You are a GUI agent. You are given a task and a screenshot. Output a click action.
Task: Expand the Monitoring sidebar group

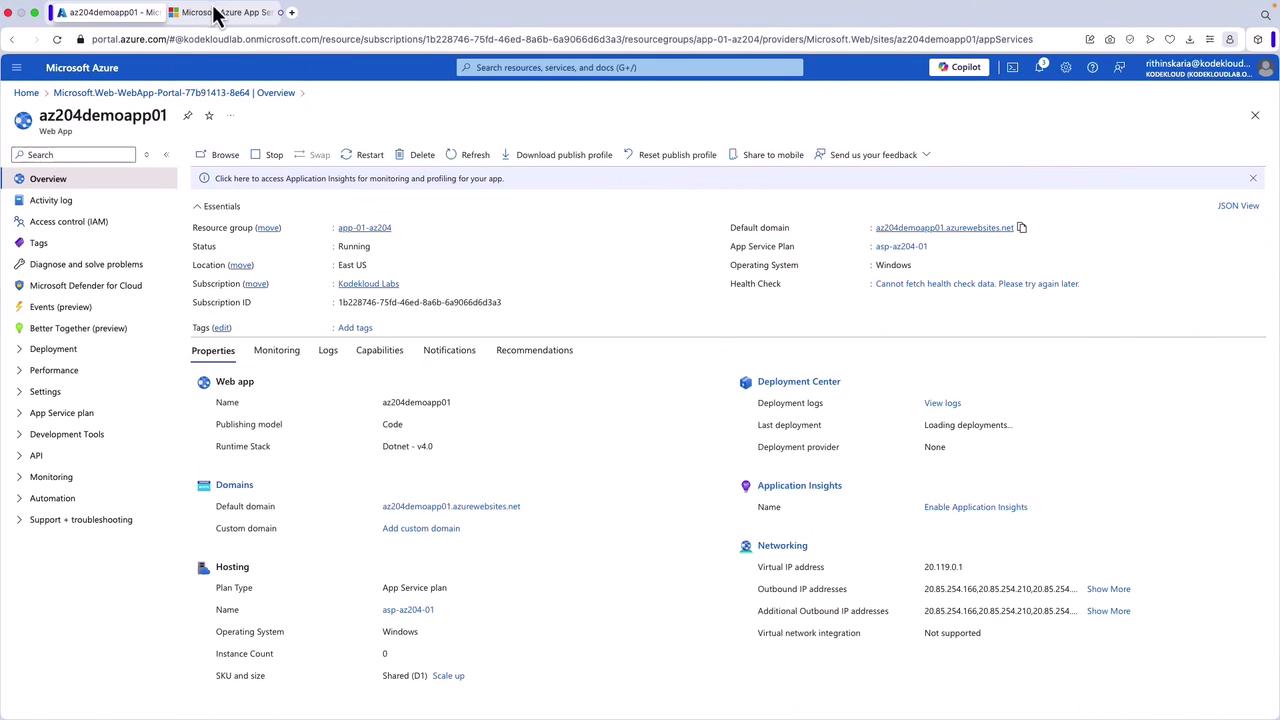(51, 477)
